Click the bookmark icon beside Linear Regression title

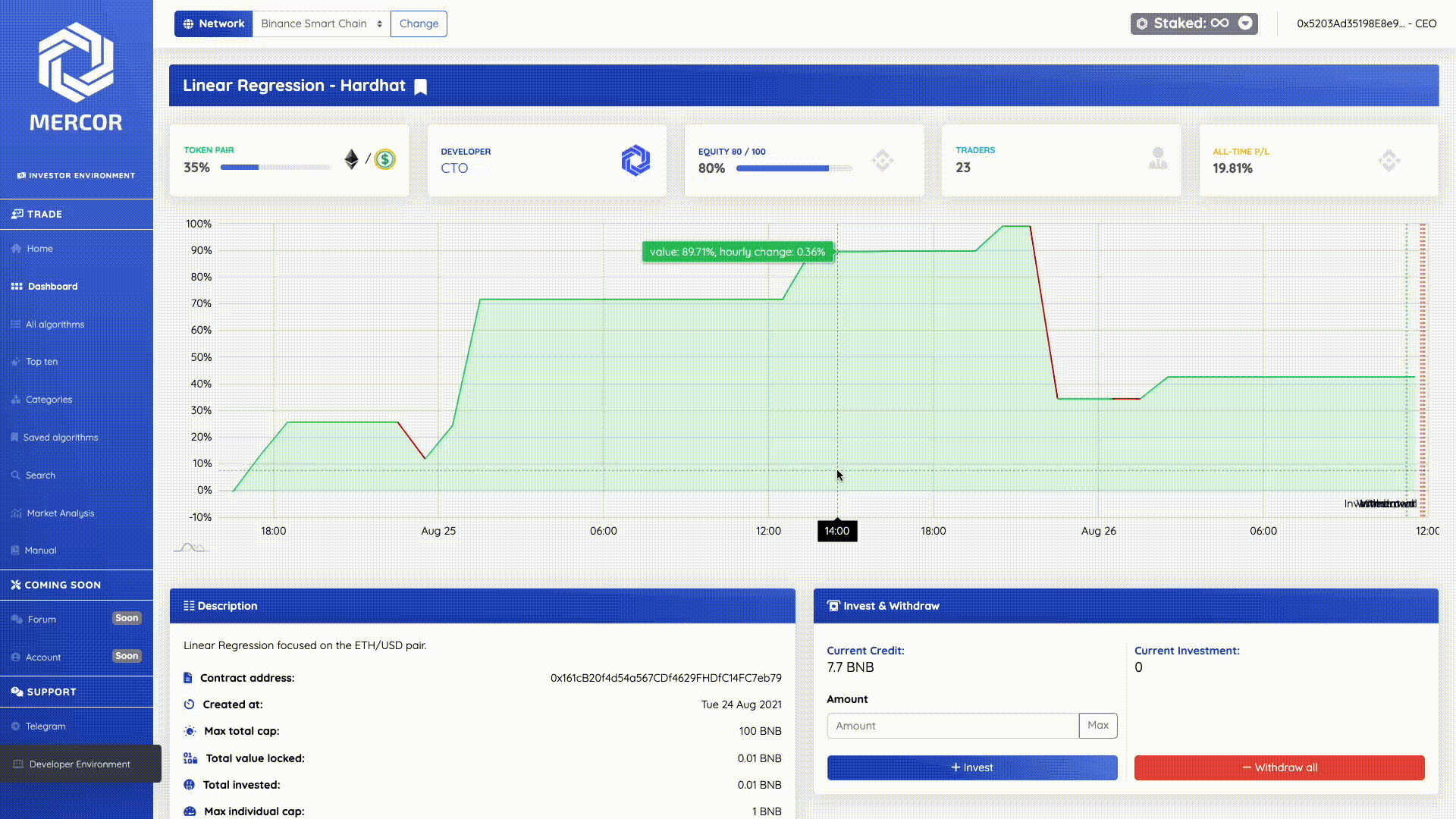click(421, 86)
